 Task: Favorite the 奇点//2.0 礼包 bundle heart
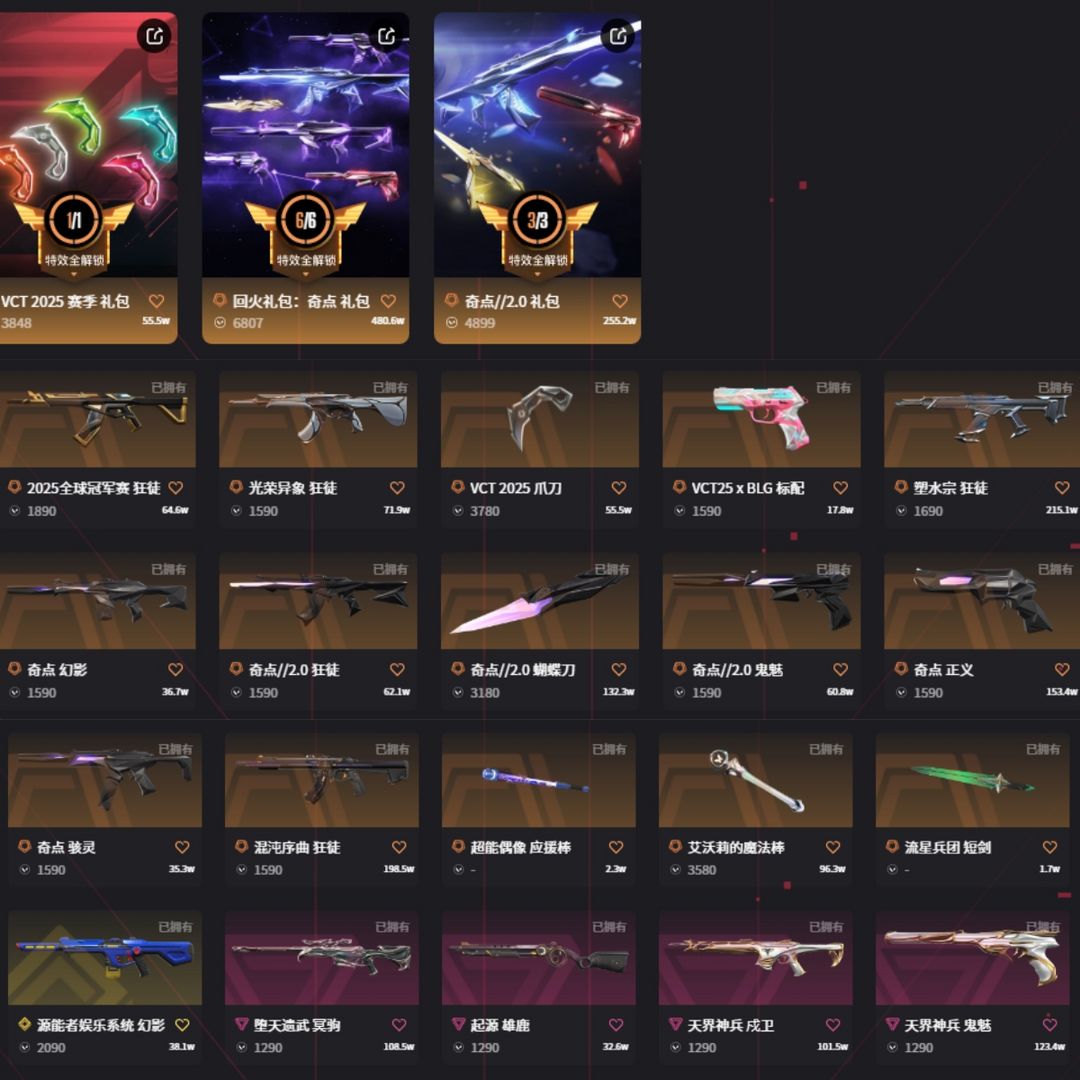tap(620, 301)
